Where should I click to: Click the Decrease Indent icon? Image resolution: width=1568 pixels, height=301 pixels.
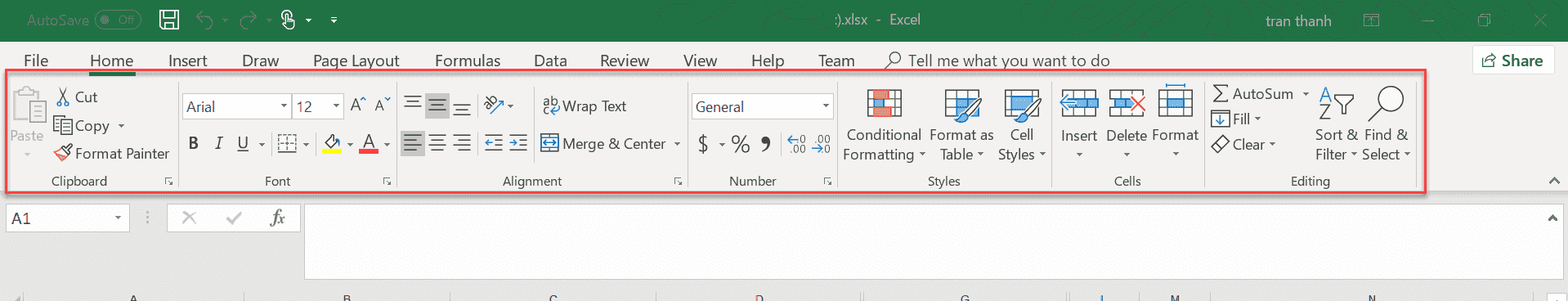pos(494,143)
